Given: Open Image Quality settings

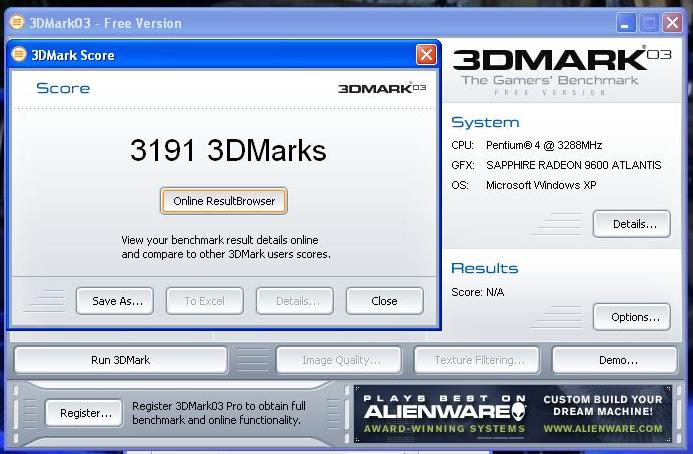Looking at the screenshot, I should (x=339, y=360).
